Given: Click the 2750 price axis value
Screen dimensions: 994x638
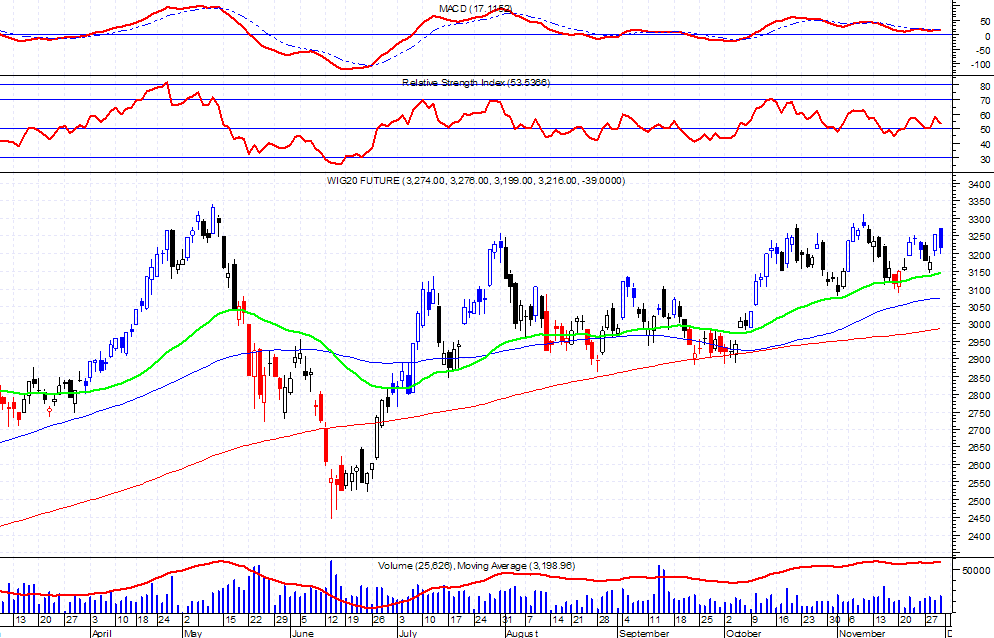Looking at the screenshot, I should (979, 413).
